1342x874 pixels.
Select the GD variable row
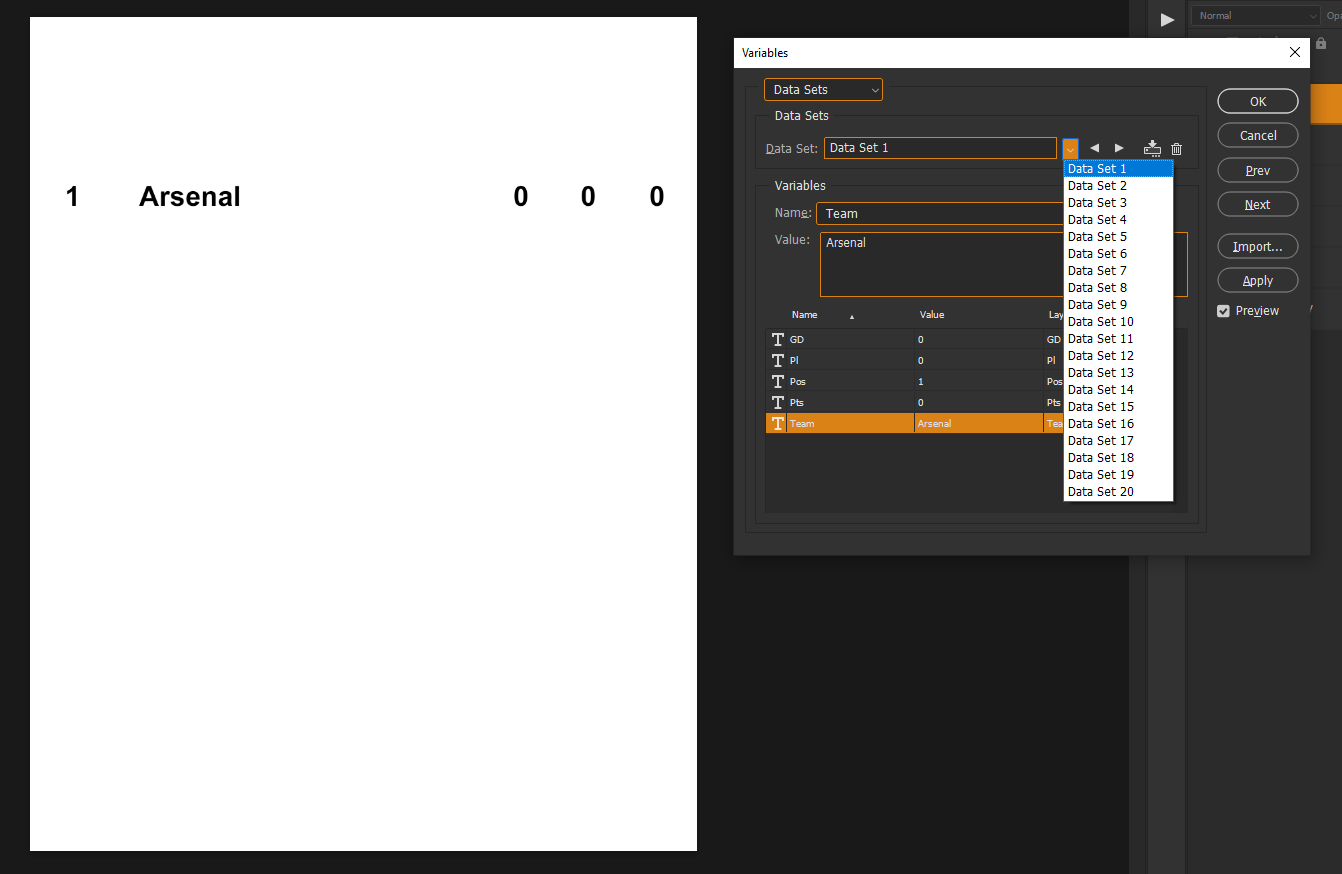click(x=914, y=340)
